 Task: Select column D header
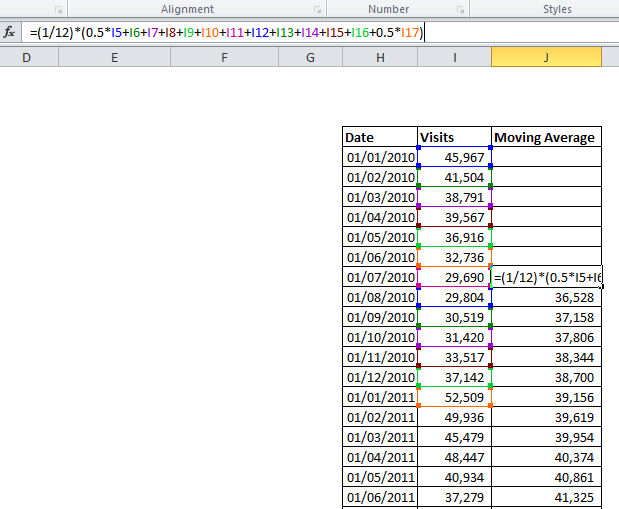(x=26, y=58)
